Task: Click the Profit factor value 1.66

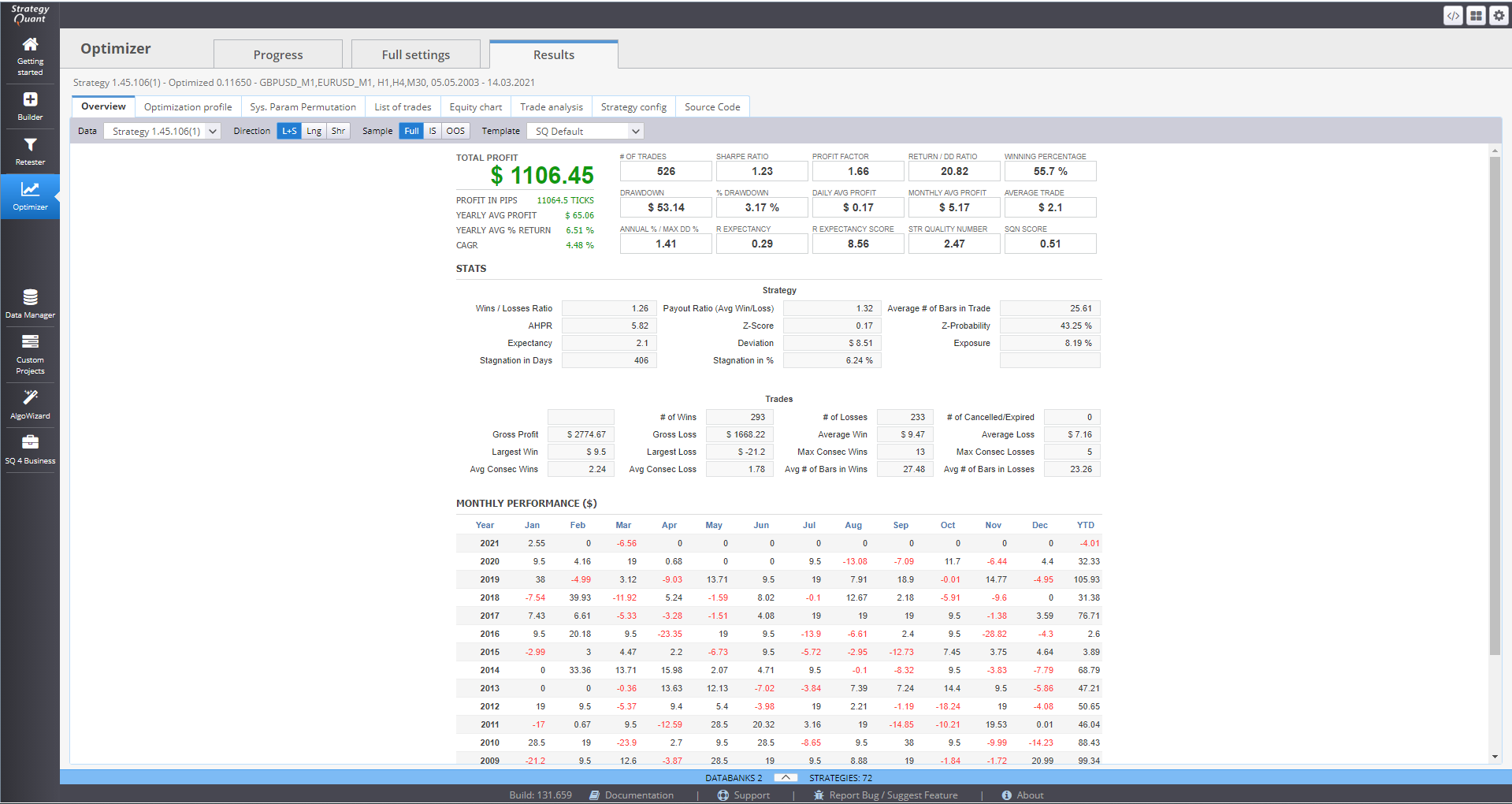Action: (x=858, y=171)
